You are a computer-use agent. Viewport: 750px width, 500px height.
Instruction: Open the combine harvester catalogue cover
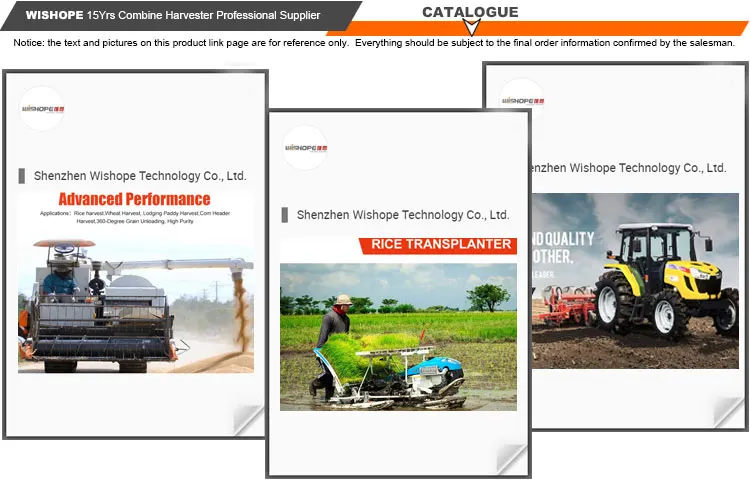[135, 254]
